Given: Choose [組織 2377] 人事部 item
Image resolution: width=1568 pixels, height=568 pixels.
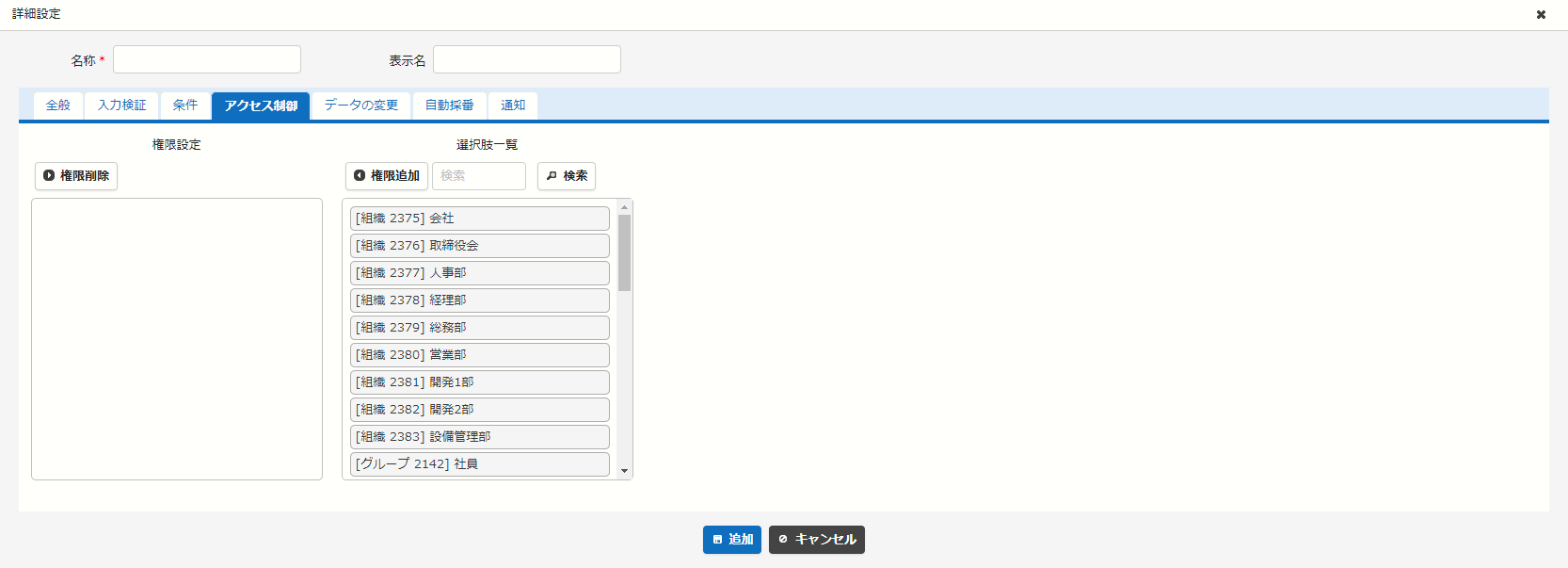Looking at the screenshot, I should tap(480, 273).
